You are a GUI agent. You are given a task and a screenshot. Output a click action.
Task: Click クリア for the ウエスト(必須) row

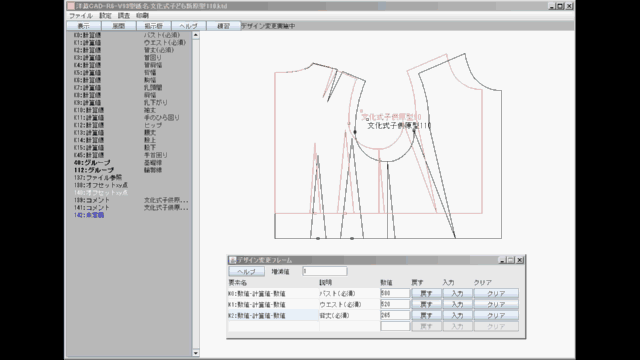(x=496, y=304)
